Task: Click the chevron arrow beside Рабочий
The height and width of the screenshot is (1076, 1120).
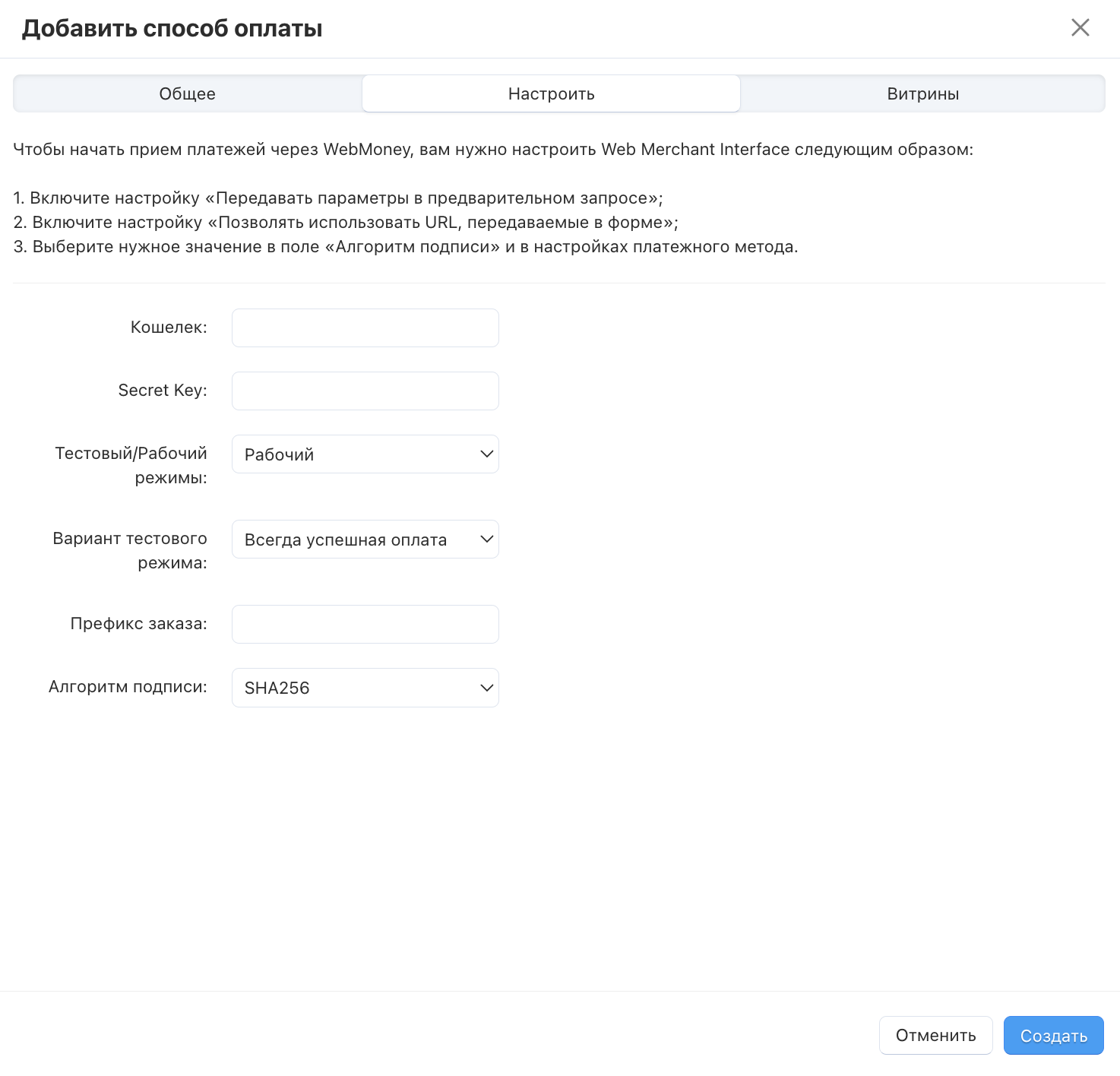Action: click(x=486, y=454)
